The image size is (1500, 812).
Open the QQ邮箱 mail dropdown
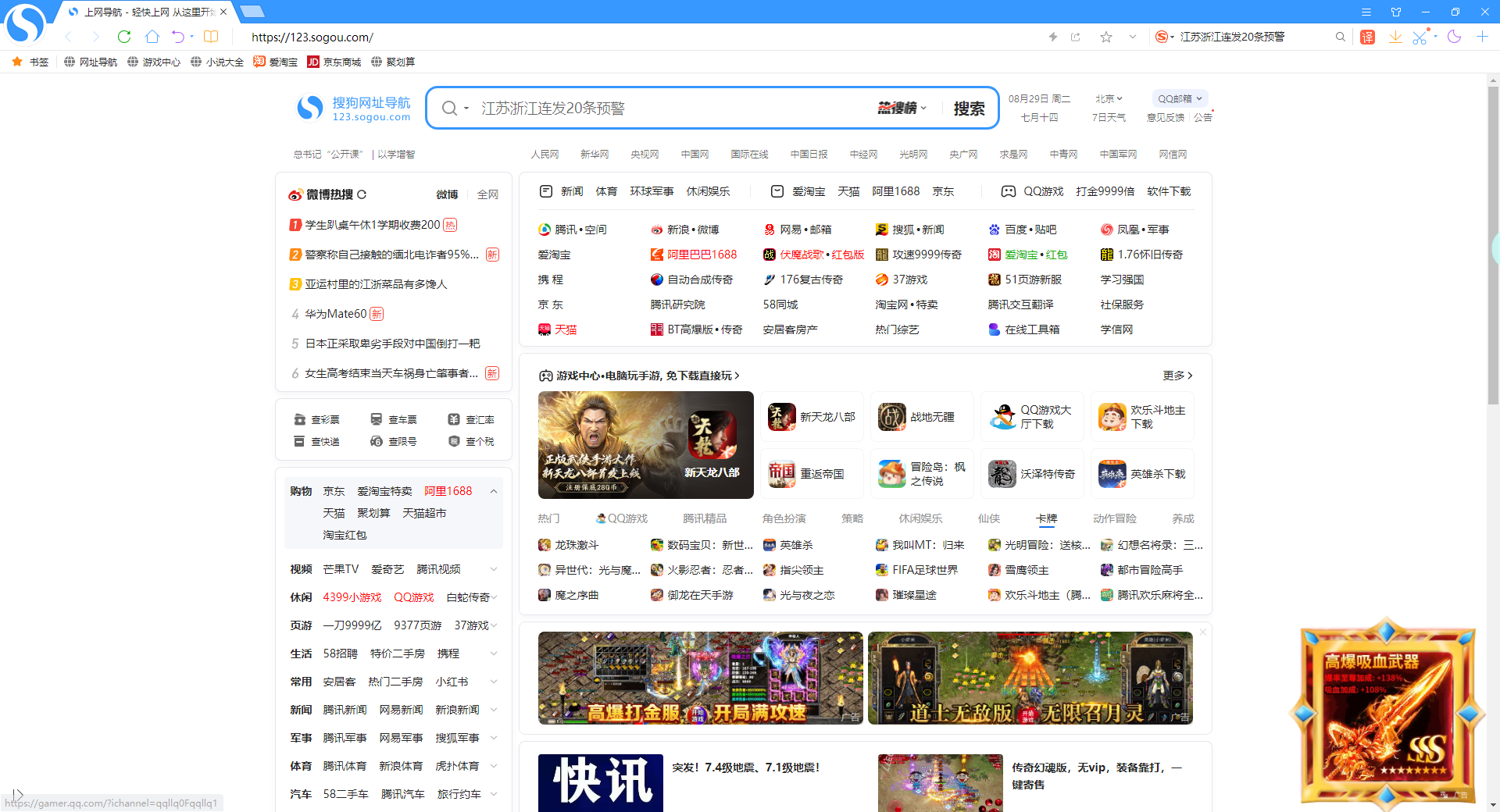[1179, 98]
